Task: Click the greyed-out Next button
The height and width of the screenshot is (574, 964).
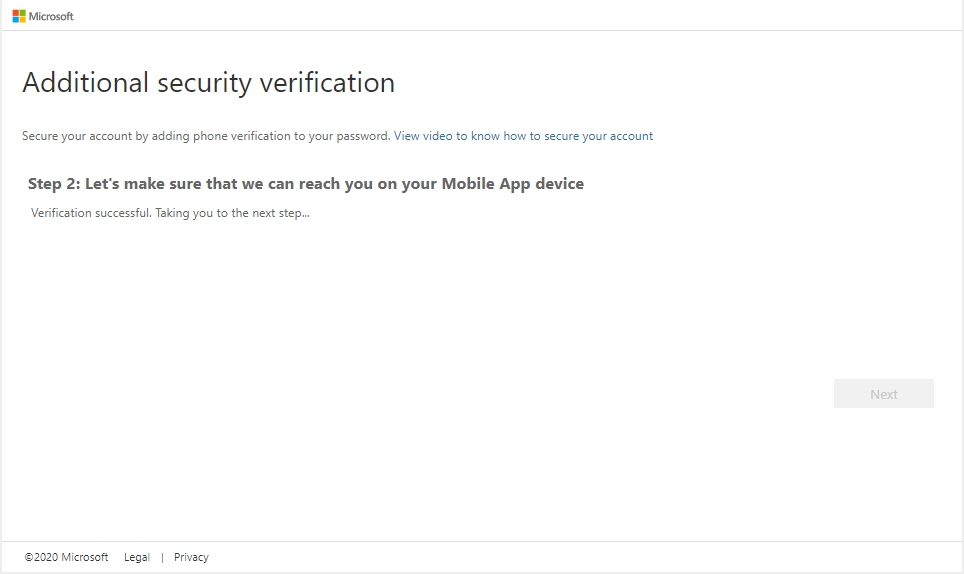Action: click(x=883, y=394)
